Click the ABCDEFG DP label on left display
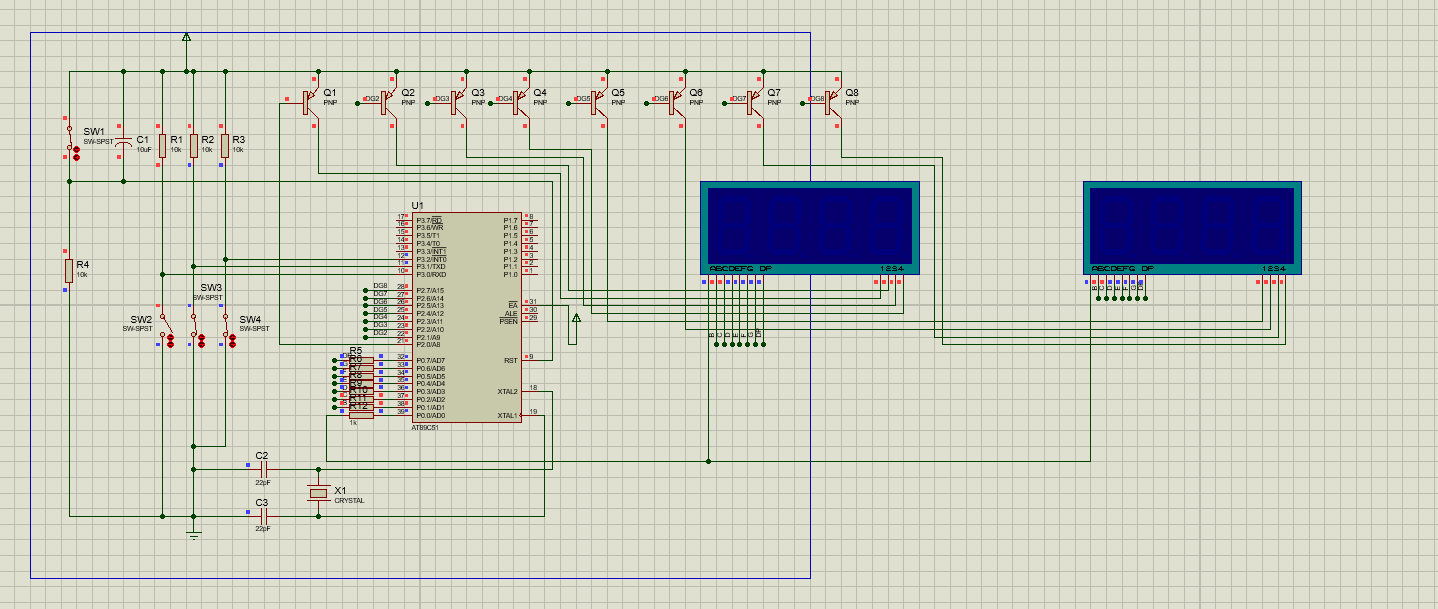Image resolution: width=1438 pixels, height=609 pixels. [x=740, y=269]
